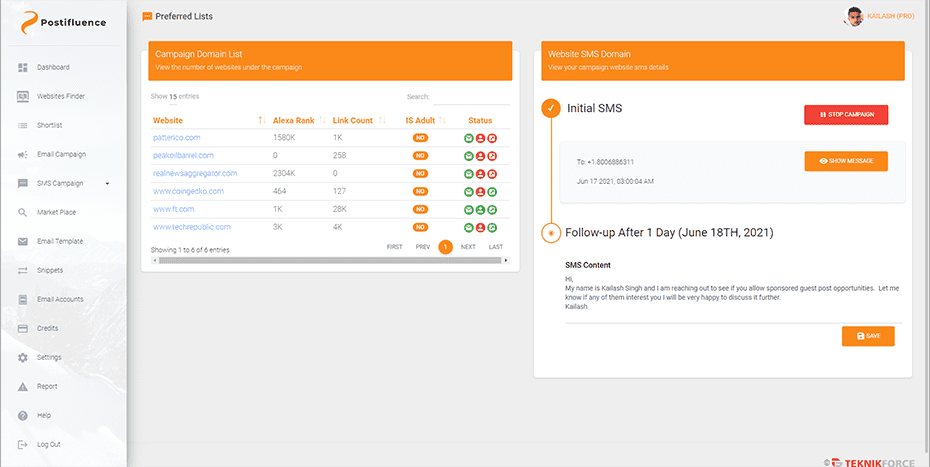
Task: Click the Websites Finder sidebar icon
Action: [23, 96]
